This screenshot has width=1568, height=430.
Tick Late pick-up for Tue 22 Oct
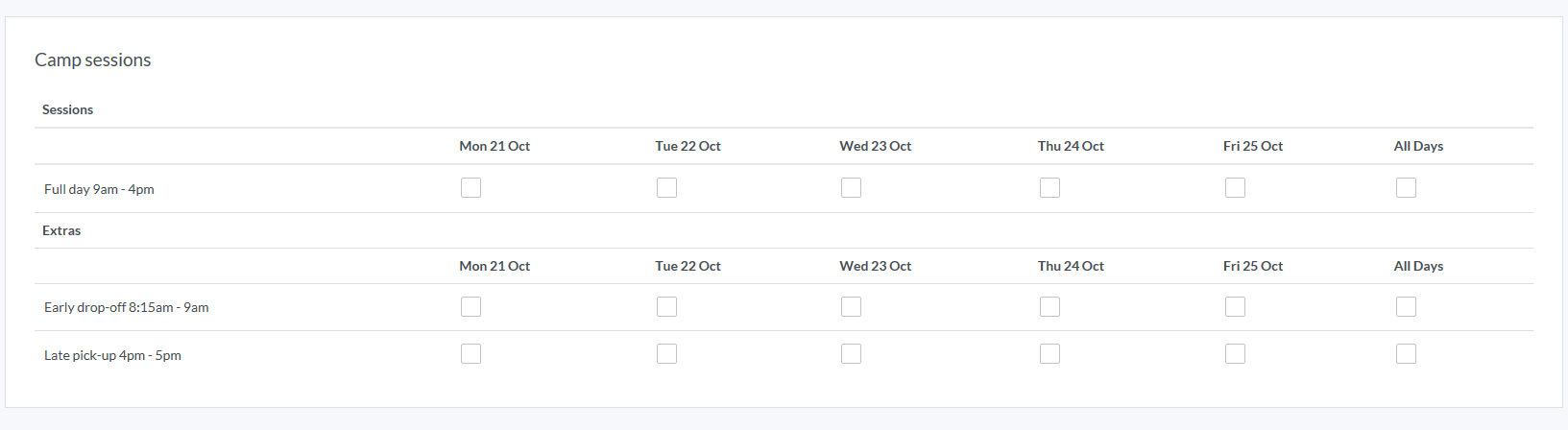[x=666, y=354]
